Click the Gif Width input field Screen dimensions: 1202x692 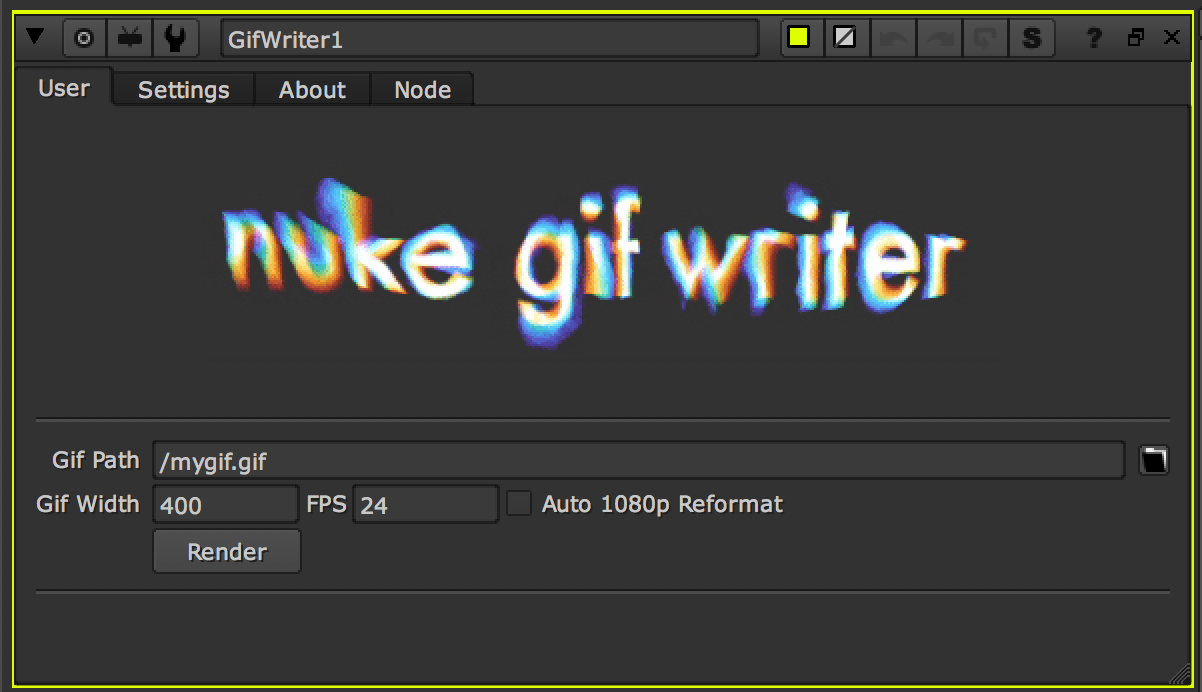pyautogui.click(x=225, y=505)
